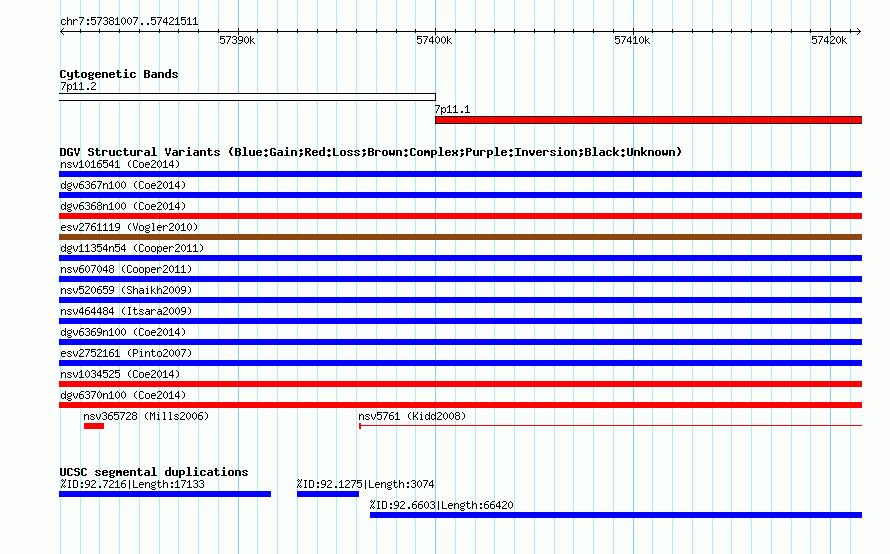Open the UCSC segmental duplications track title
The width and height of the screenshot is (890, 554).
[x=154, y=472]
